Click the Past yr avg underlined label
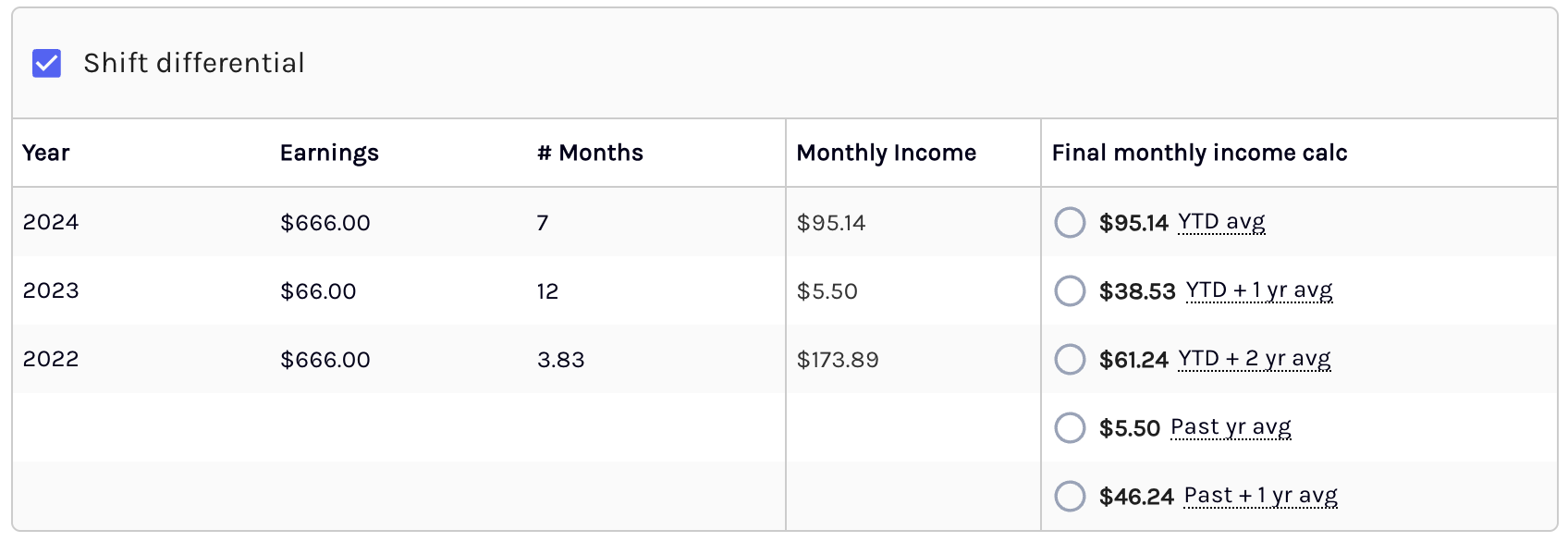This screenshot has height=542, width=1568. click(1231, 427)
